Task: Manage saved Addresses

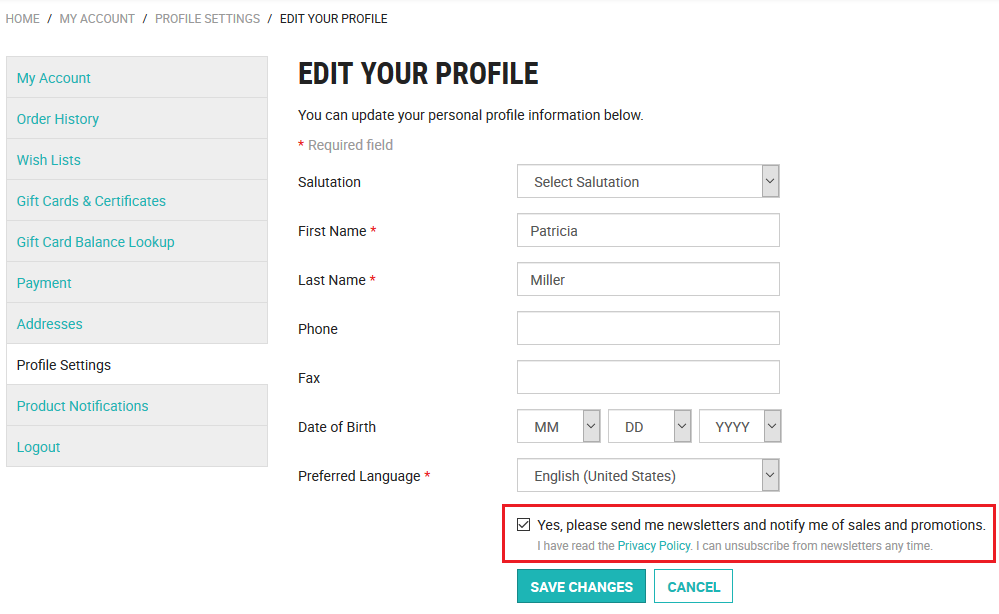Action: click(49, 323)
